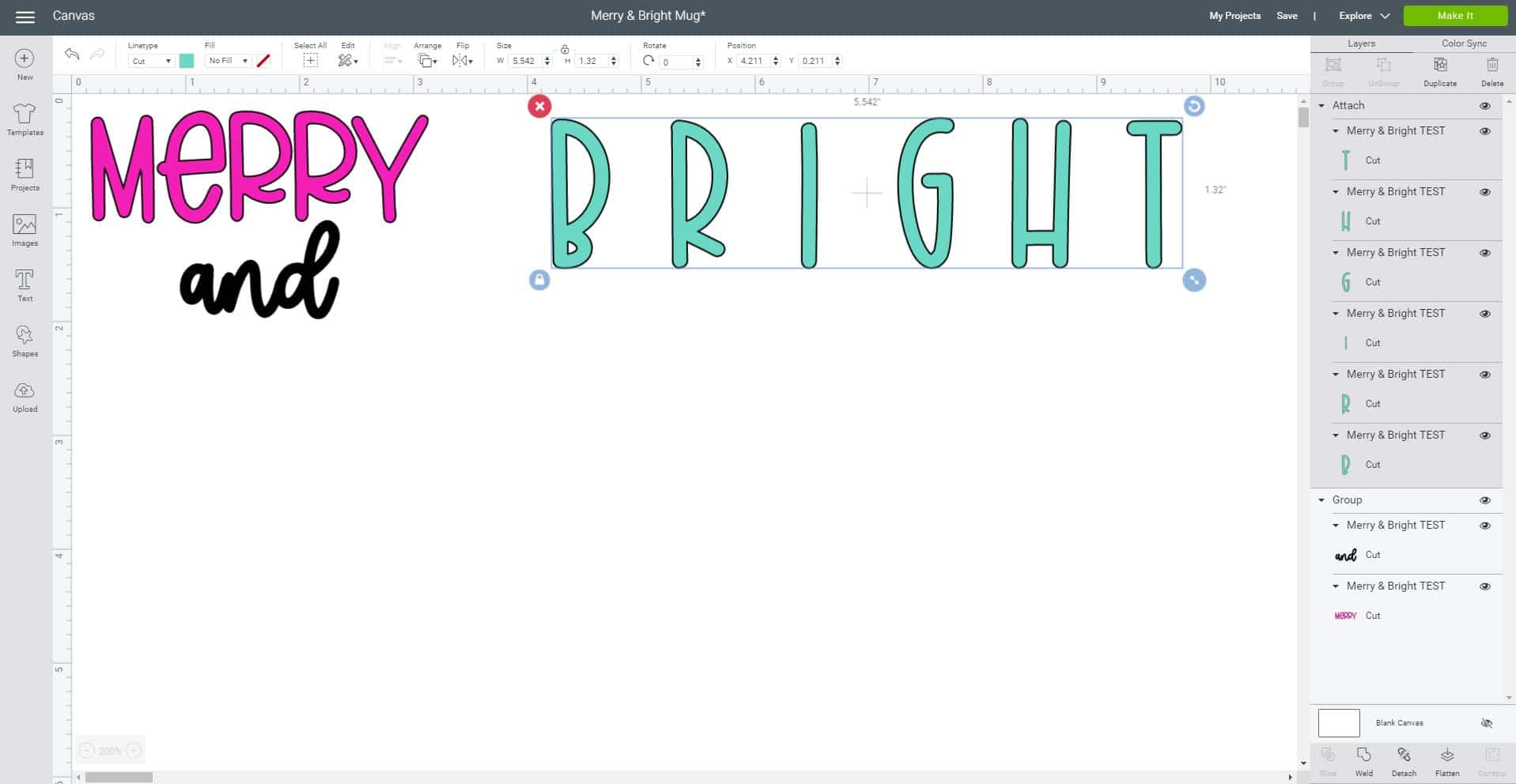
Task: Collapse the 'and' layer entry
Action: pyautogui.click(x=1336, y=526)
